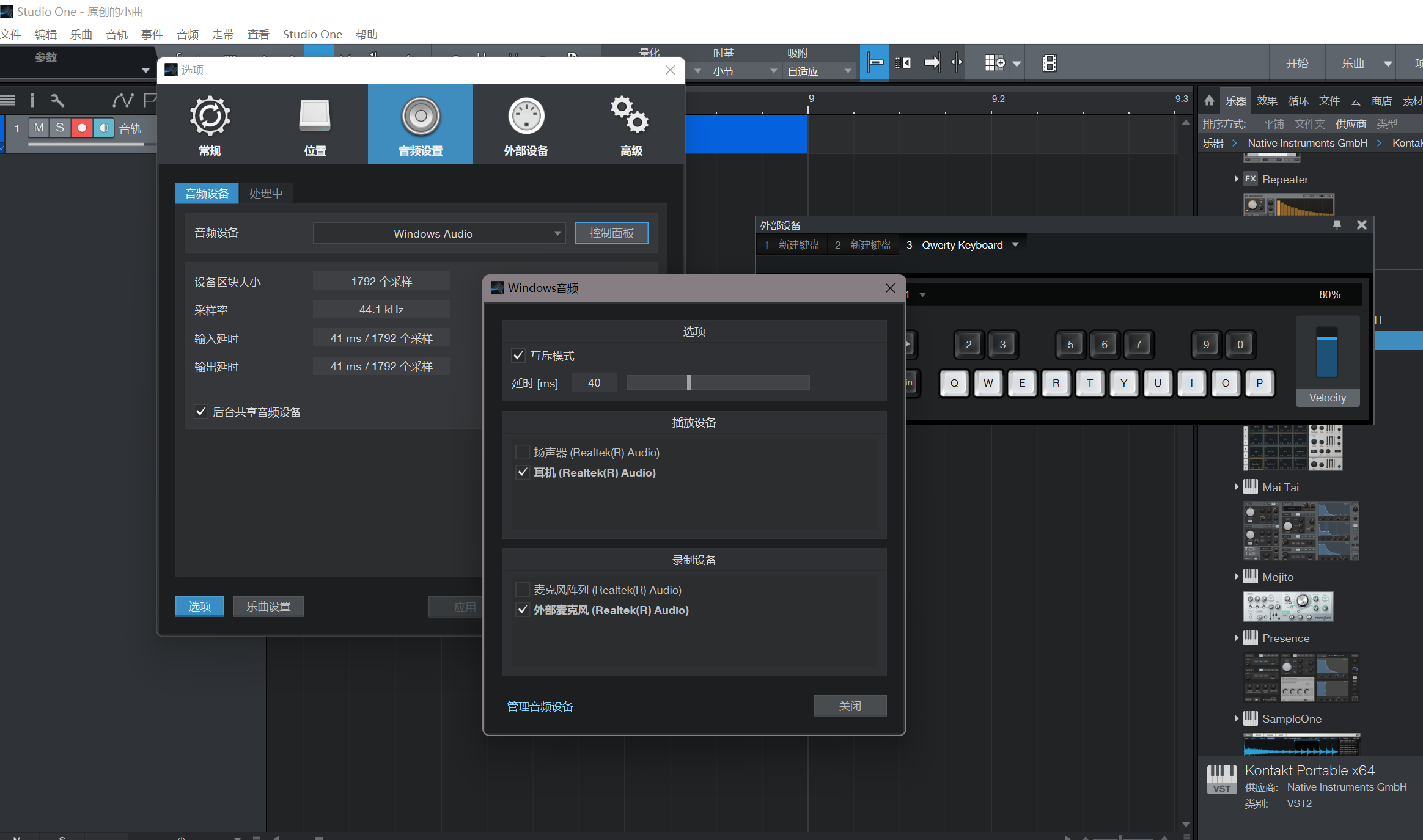The height and width of the screenshot is (840, 1423).
Task: Expand the Mojito instrument entry
Action: pyautogui.click(x=1236, y=577)
